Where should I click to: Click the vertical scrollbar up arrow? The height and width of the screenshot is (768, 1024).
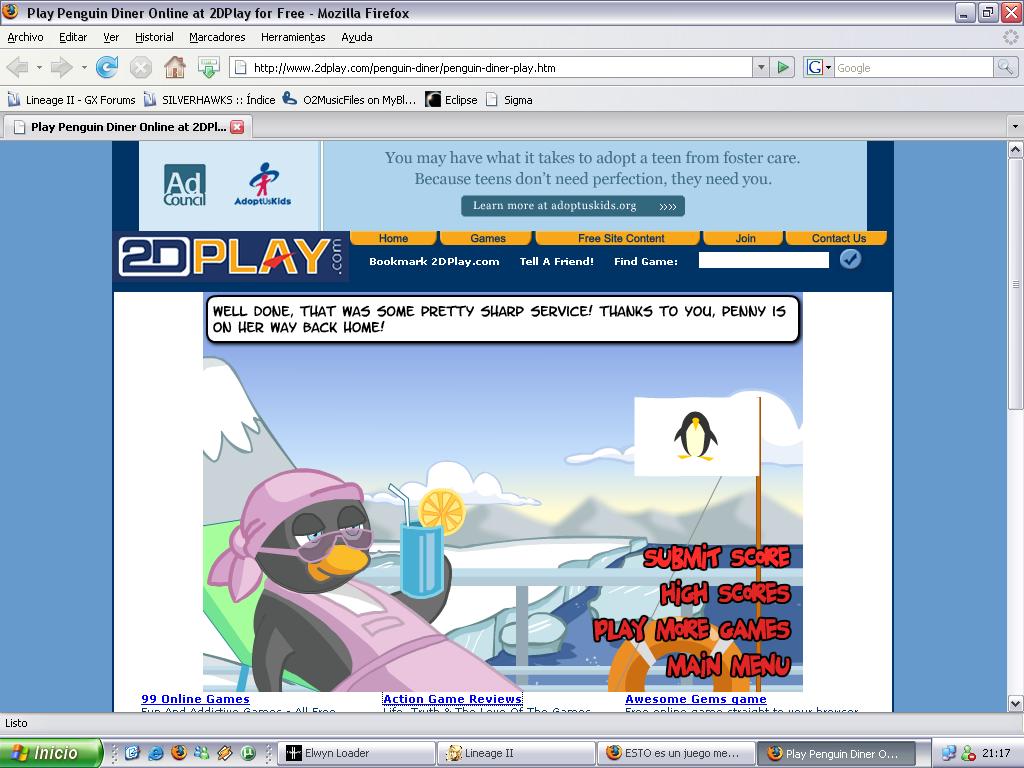(x=1016, y=150)
